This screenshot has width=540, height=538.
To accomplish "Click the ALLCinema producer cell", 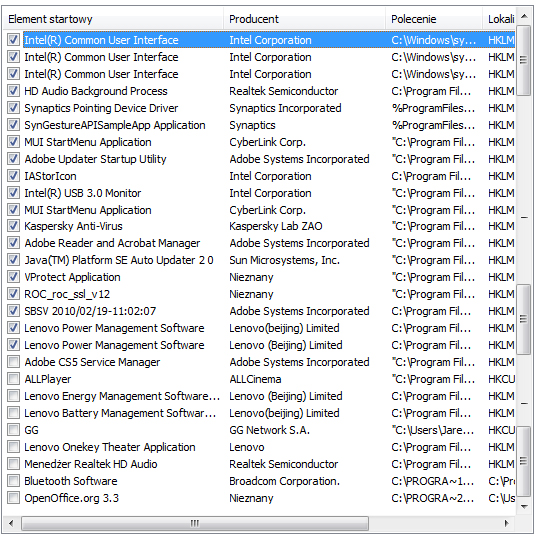I will pos(255,379).
